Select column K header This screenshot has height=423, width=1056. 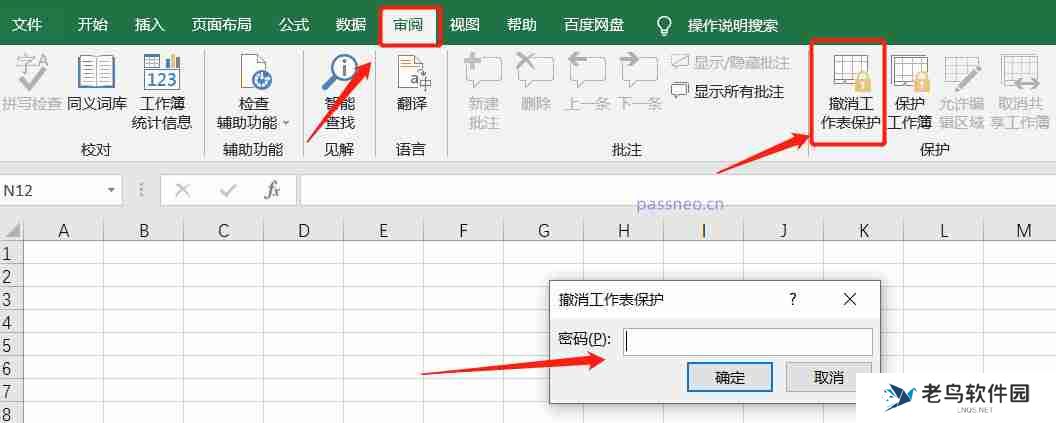(x=863, y=232)
